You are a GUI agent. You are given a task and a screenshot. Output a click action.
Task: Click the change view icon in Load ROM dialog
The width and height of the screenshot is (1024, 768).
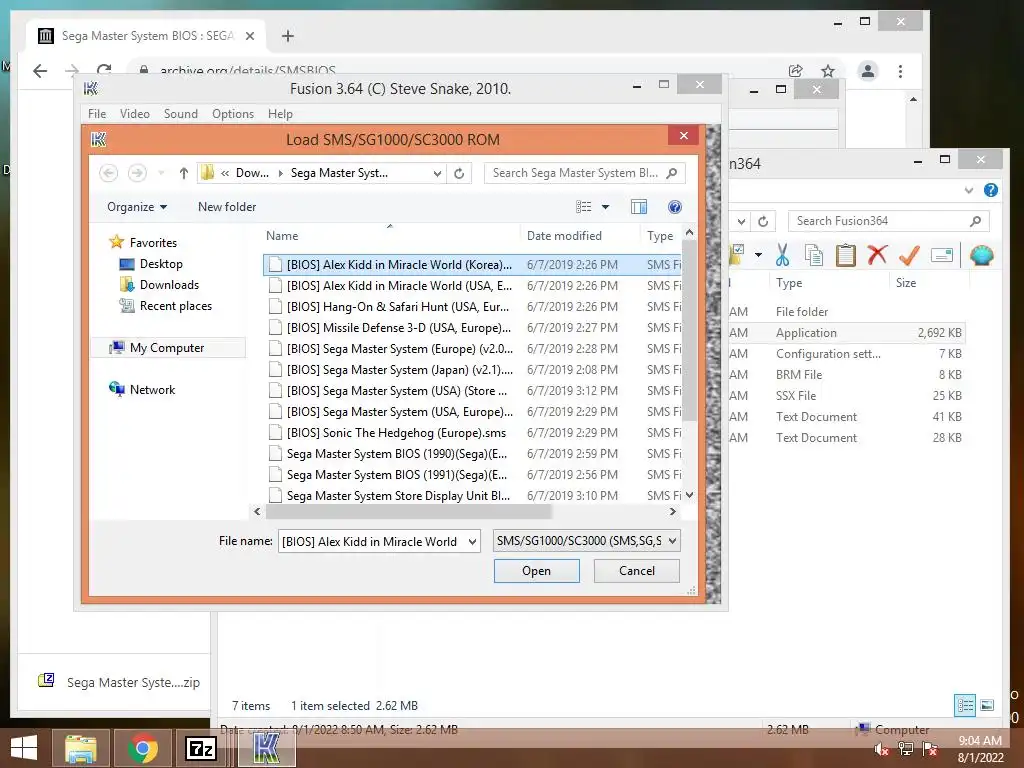pyautogui.click(x=584, y=207)
